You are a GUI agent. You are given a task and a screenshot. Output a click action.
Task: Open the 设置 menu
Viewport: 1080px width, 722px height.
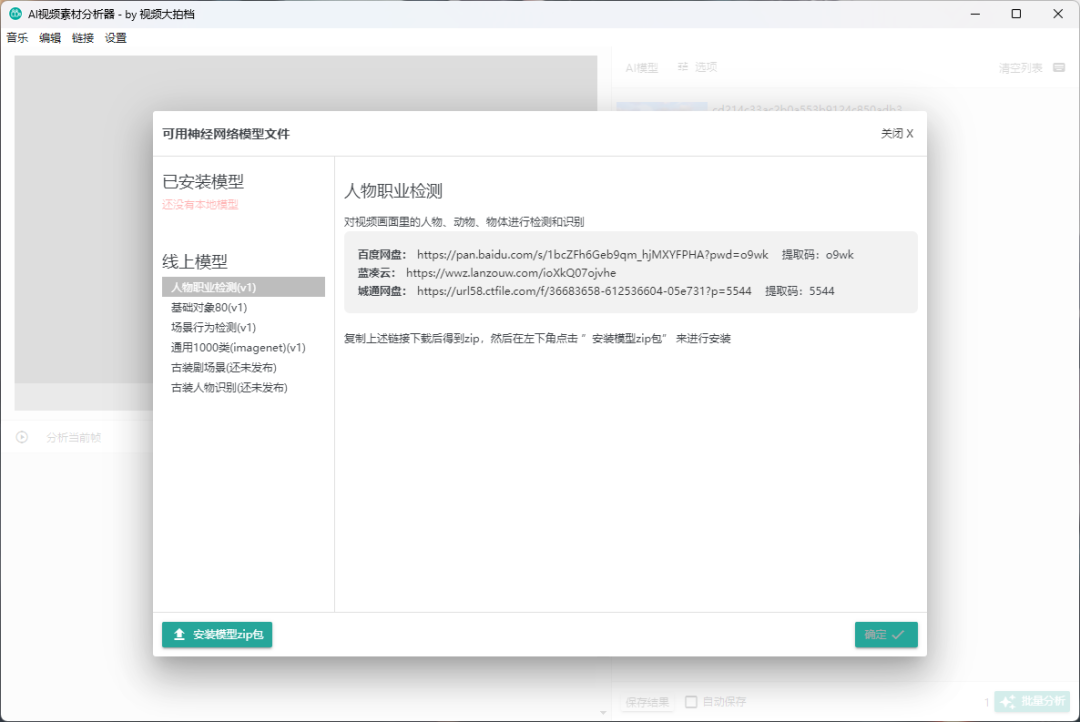[116, 38]
